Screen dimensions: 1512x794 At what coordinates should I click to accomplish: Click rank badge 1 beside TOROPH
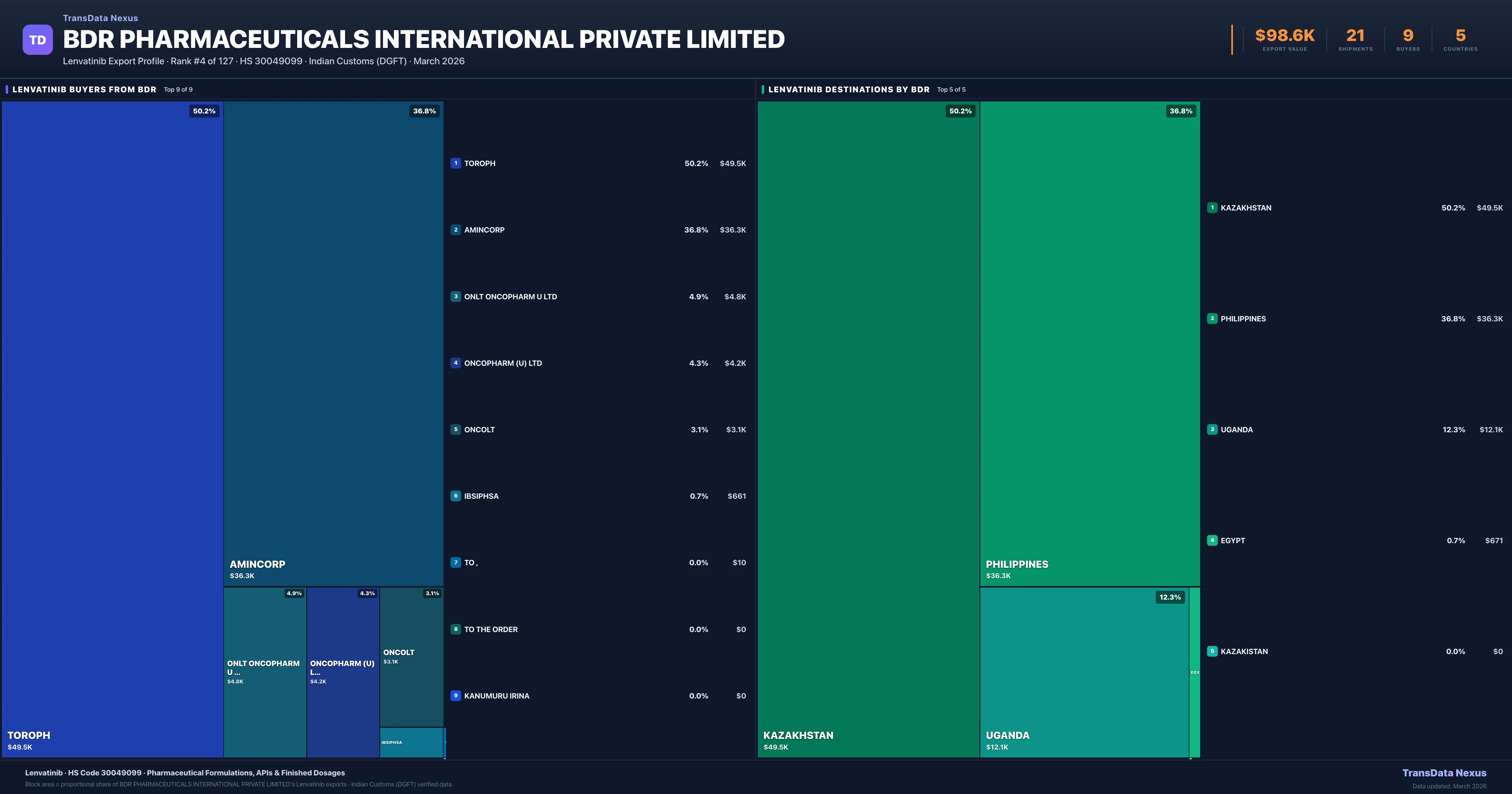pos(455,163)
